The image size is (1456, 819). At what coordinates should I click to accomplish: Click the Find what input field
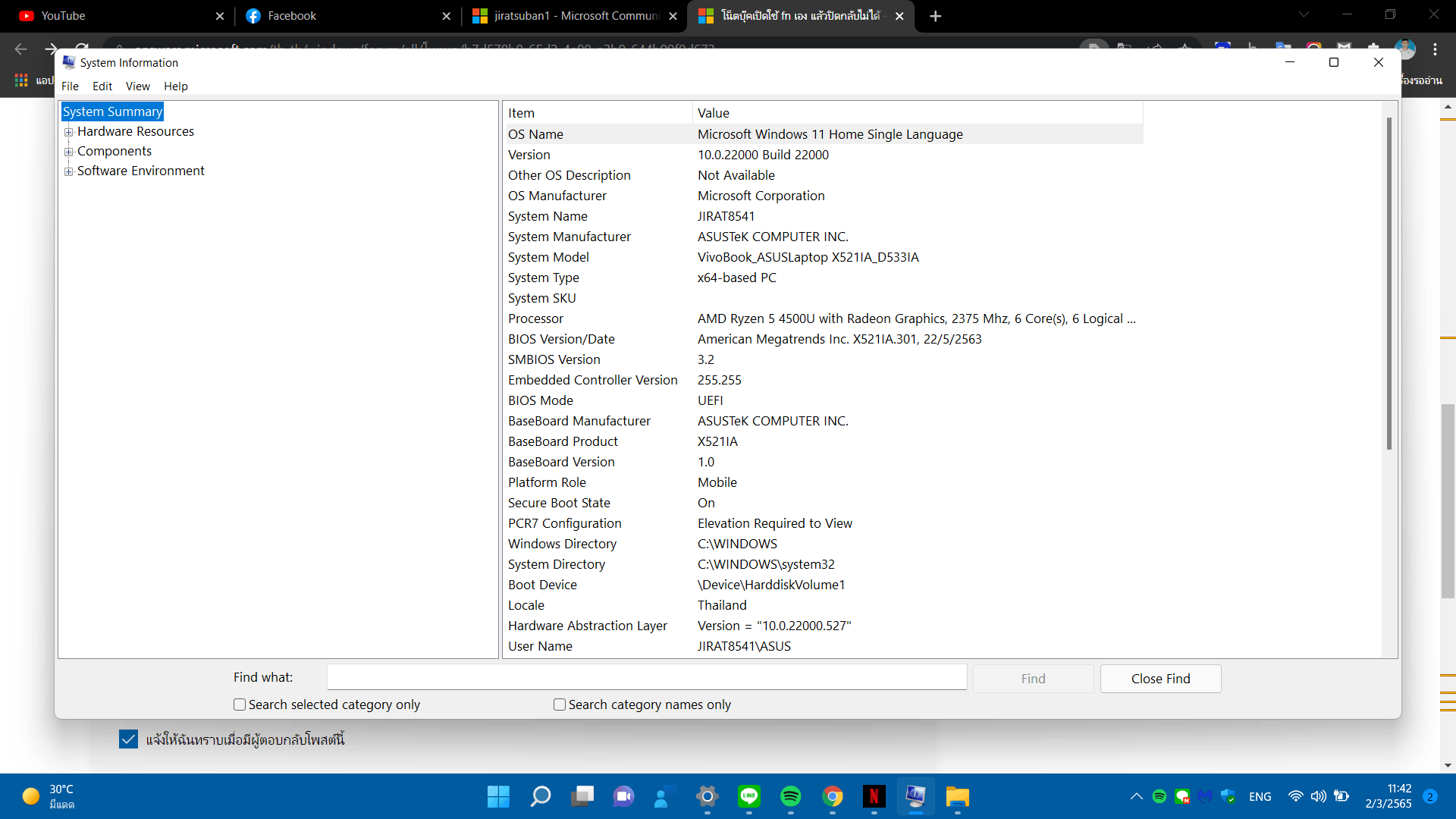coord(646,677)
